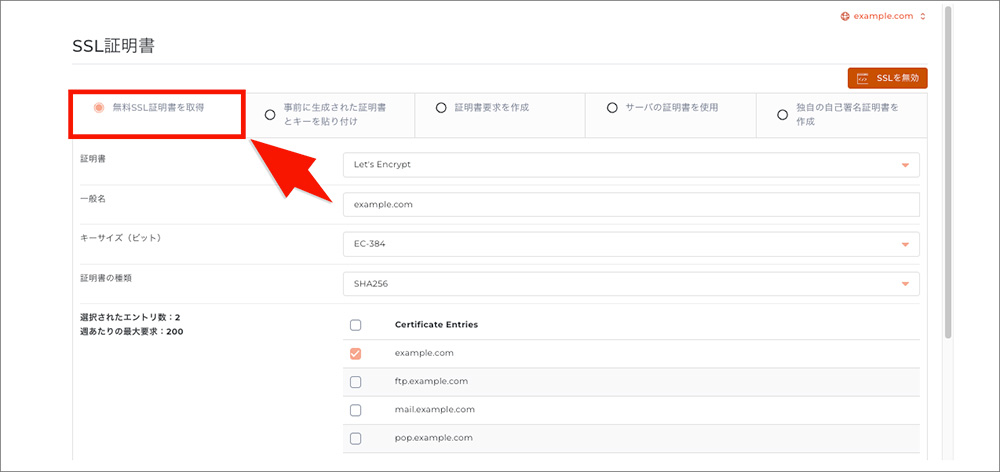Image resolution: width=1000 pixels, height=472 pixels.
Task: Click 選択されたエントリ数：2 text
Action: (x=130, y=317)
